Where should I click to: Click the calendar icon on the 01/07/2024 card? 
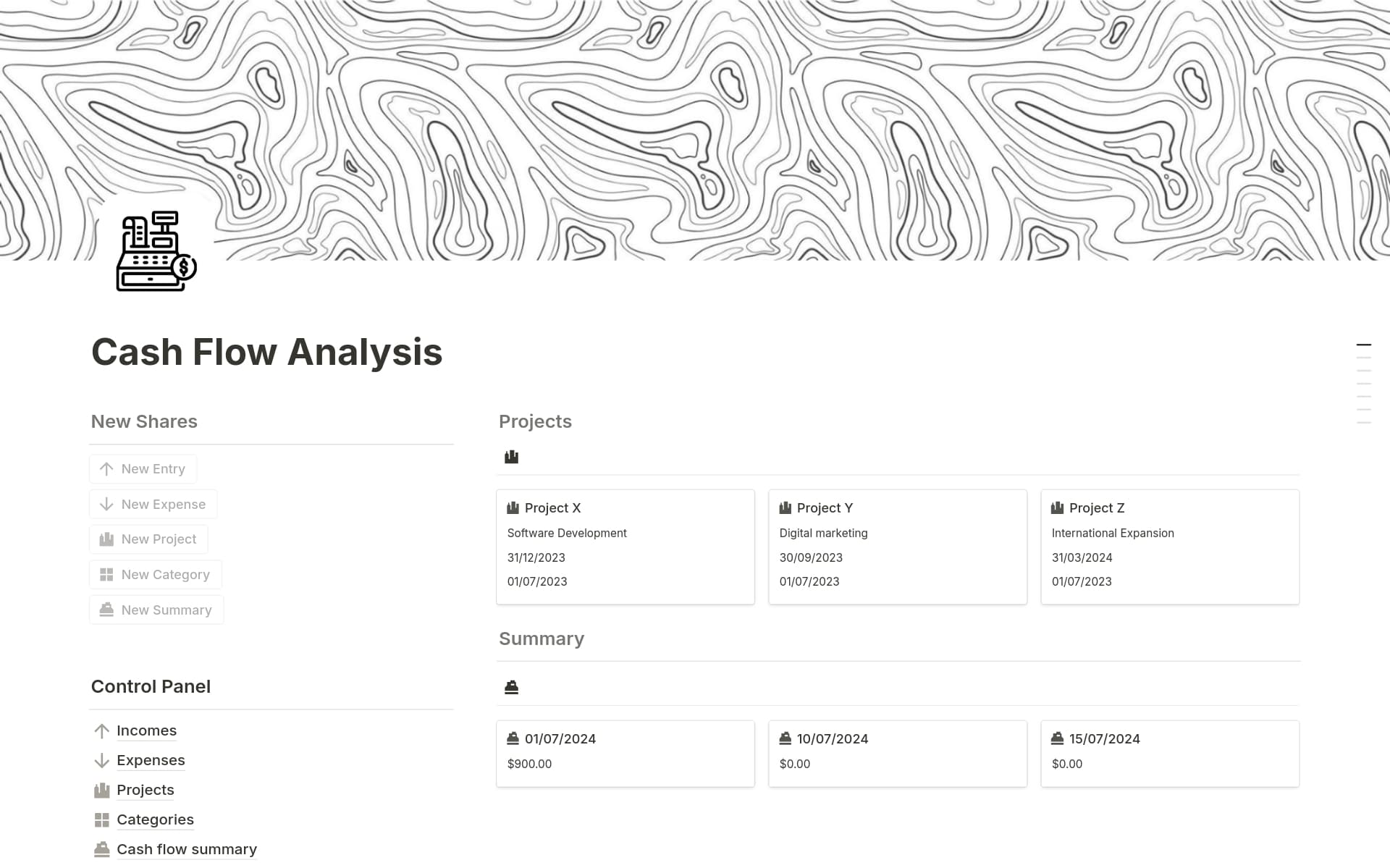pyautogui.click(x=513, y=738)
